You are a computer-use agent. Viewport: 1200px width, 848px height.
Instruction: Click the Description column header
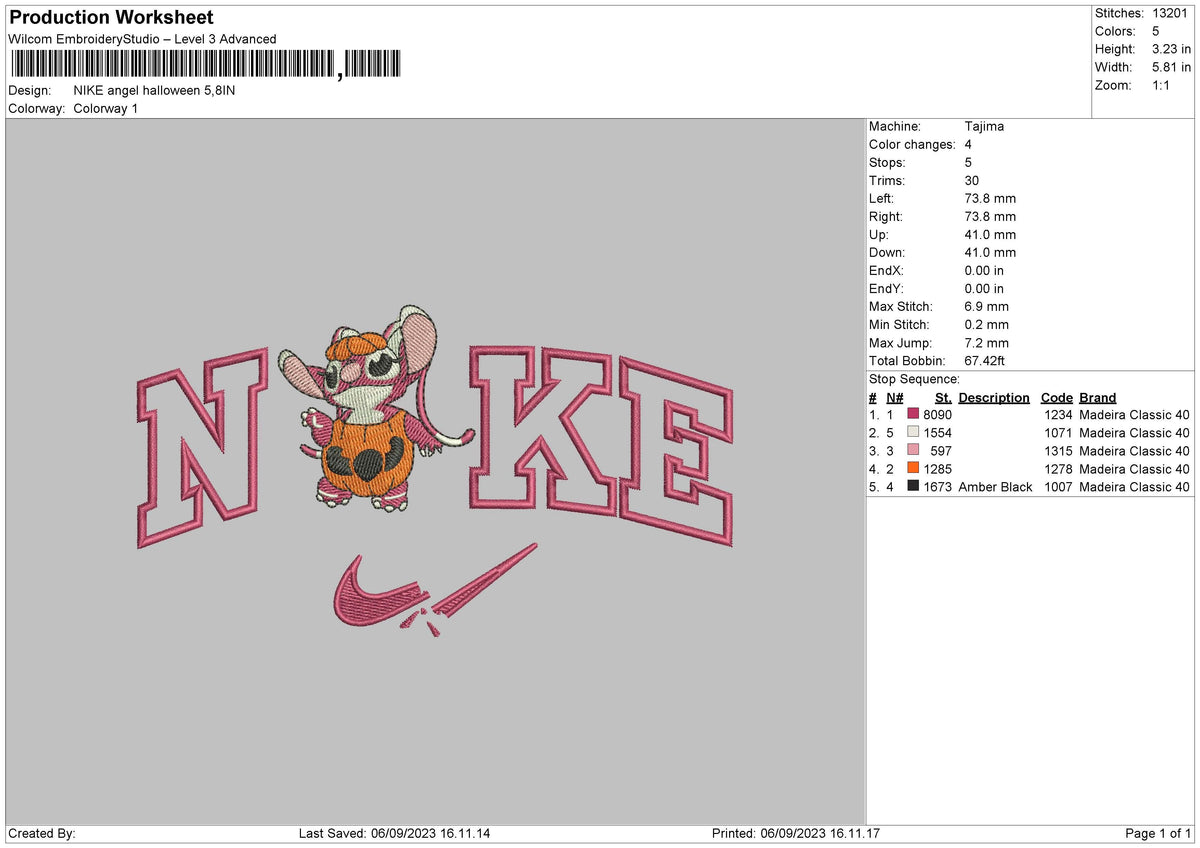tap(995, 397)
